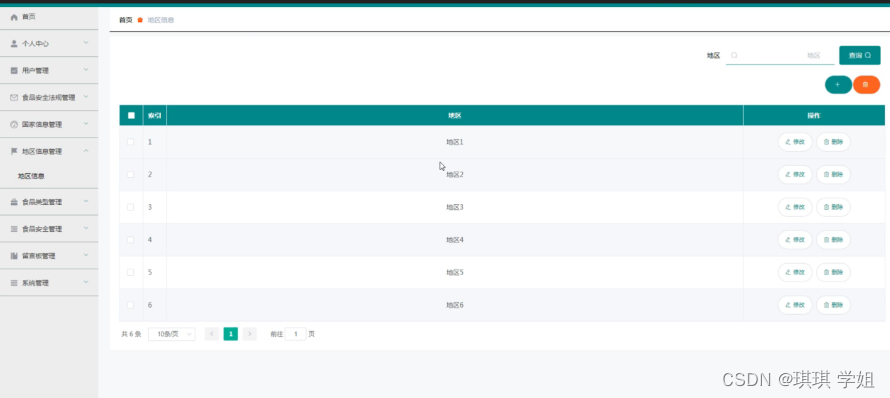Click the orange batch delete button
This screenshot has height=398, width=890.
coord(866,85)
